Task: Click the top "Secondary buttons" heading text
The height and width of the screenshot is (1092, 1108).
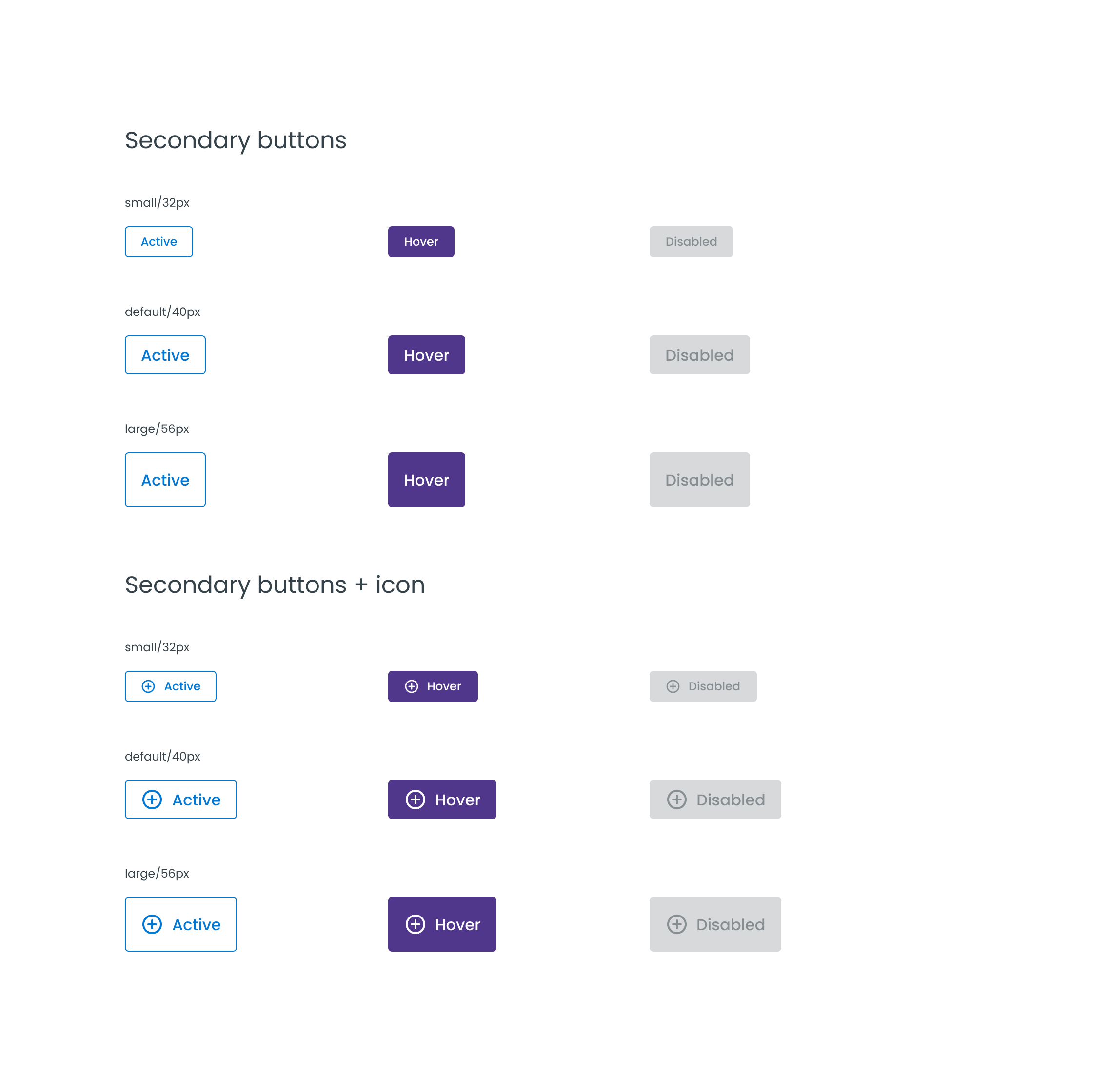Action: pos(235,140)
